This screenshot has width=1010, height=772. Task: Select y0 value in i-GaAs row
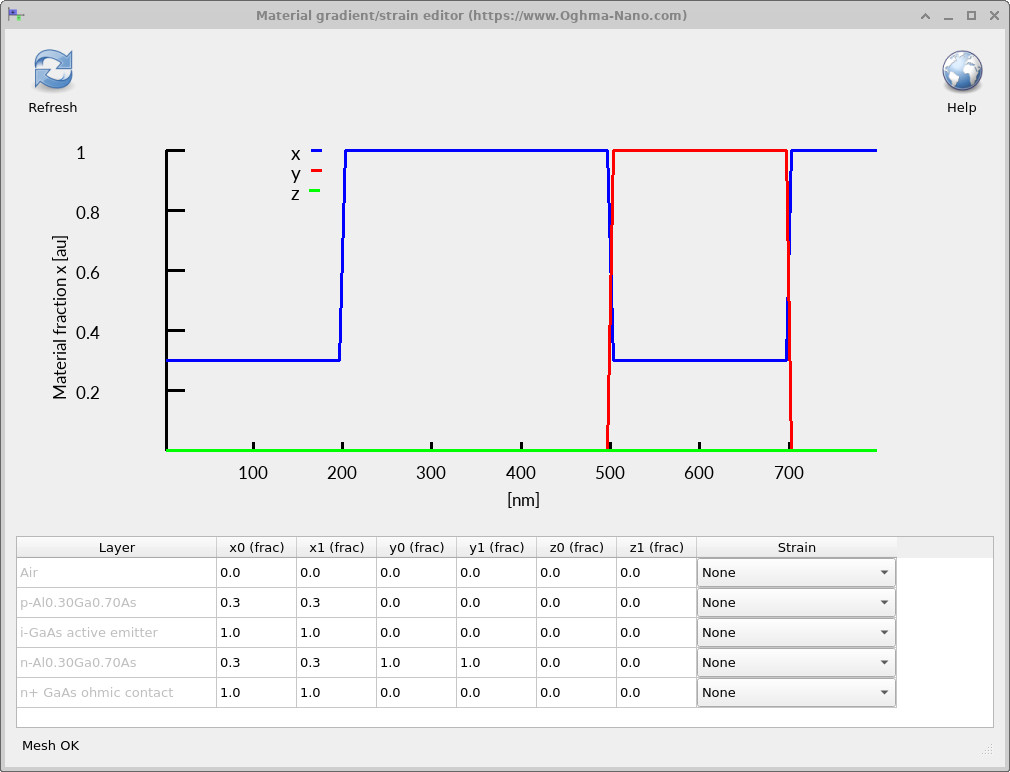coord(416,632)
